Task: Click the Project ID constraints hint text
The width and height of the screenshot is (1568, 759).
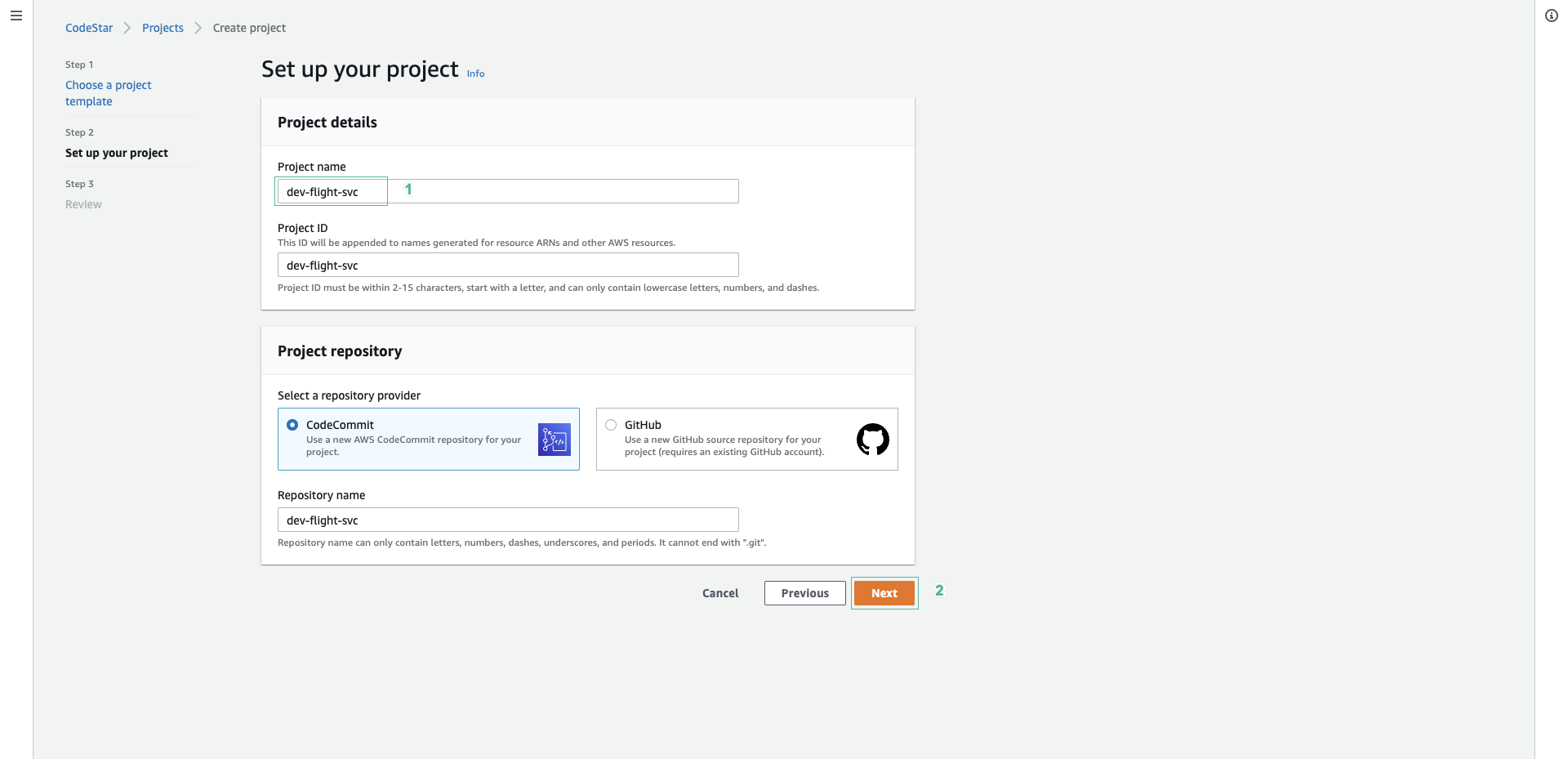Action: [548, 288]
